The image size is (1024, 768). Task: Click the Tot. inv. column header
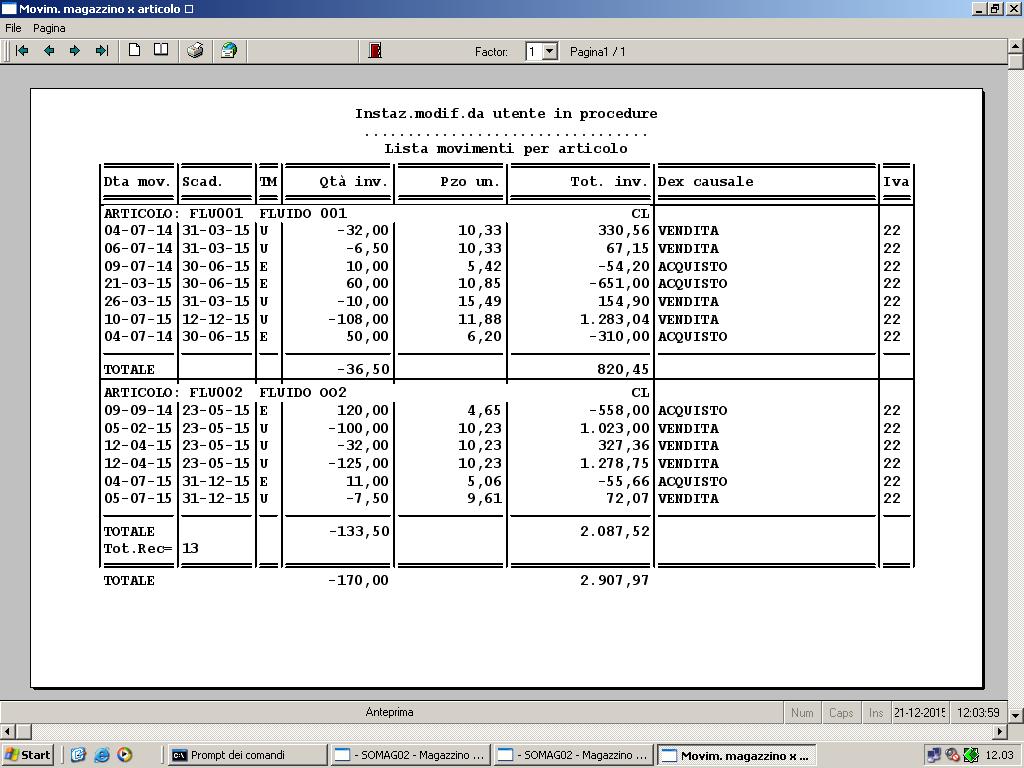click(609, 182)
